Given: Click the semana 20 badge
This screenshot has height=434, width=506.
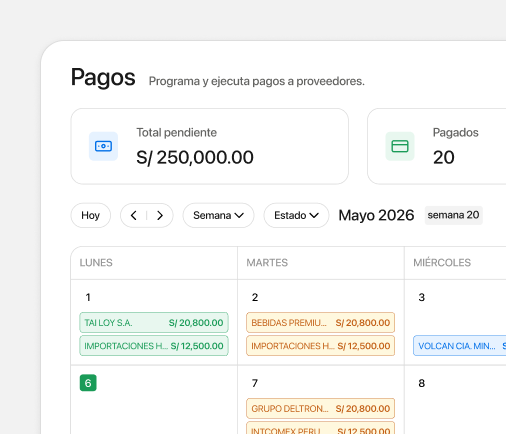Looking at the screenshot, I should [x=453, y=215].
